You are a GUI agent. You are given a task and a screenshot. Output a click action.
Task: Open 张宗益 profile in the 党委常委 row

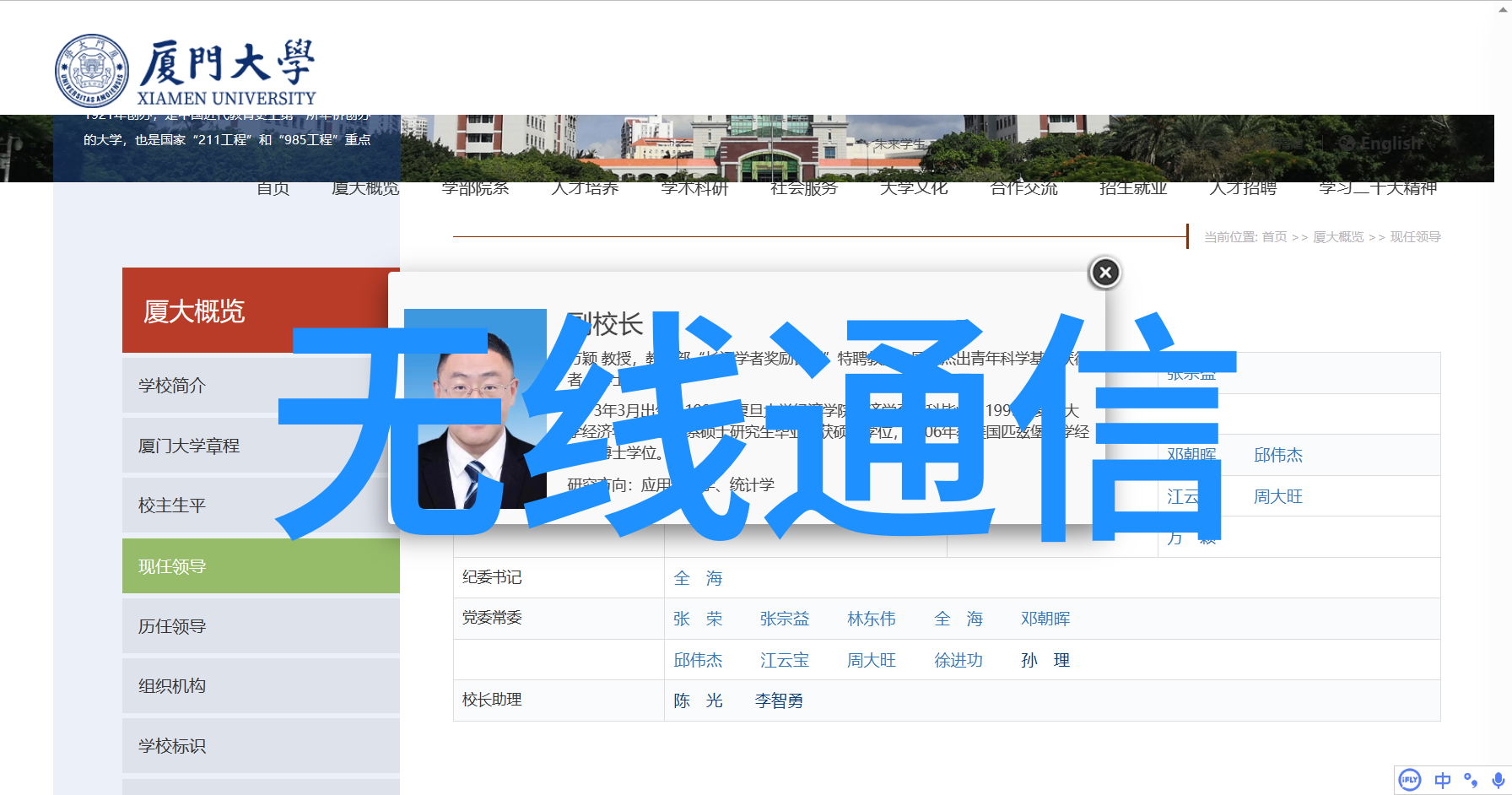(785, 619)
